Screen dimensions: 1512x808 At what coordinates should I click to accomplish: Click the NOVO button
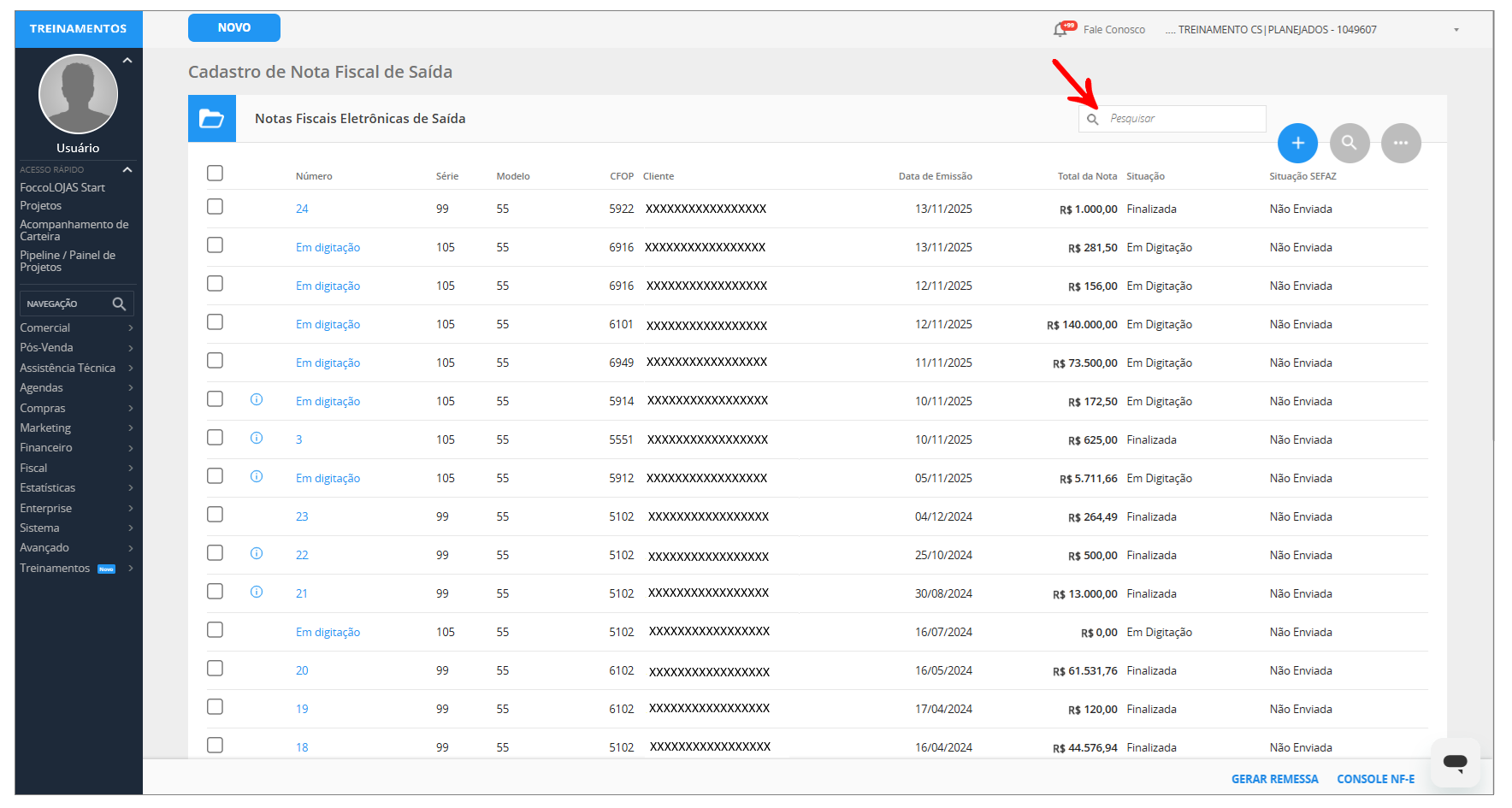coord(233,28)
